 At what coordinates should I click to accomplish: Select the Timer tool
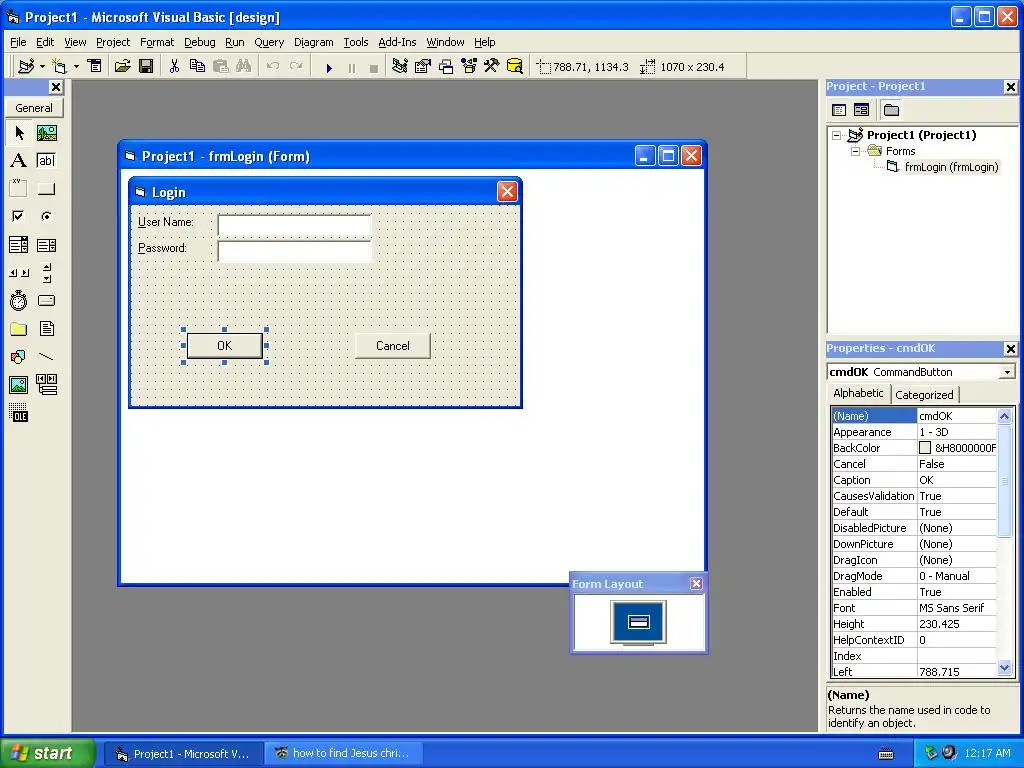19,301
